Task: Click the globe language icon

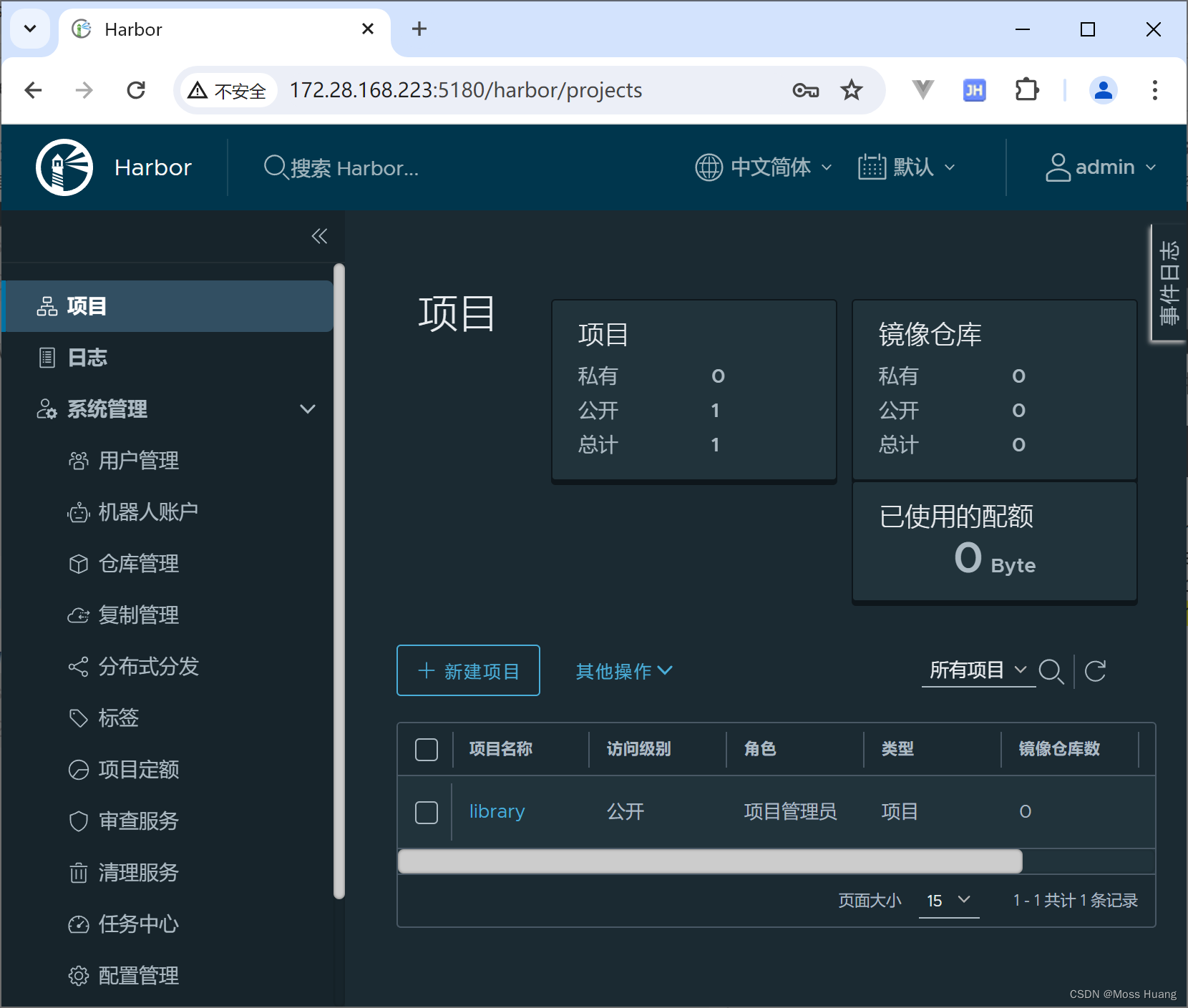Action: (x=709, y=167)
